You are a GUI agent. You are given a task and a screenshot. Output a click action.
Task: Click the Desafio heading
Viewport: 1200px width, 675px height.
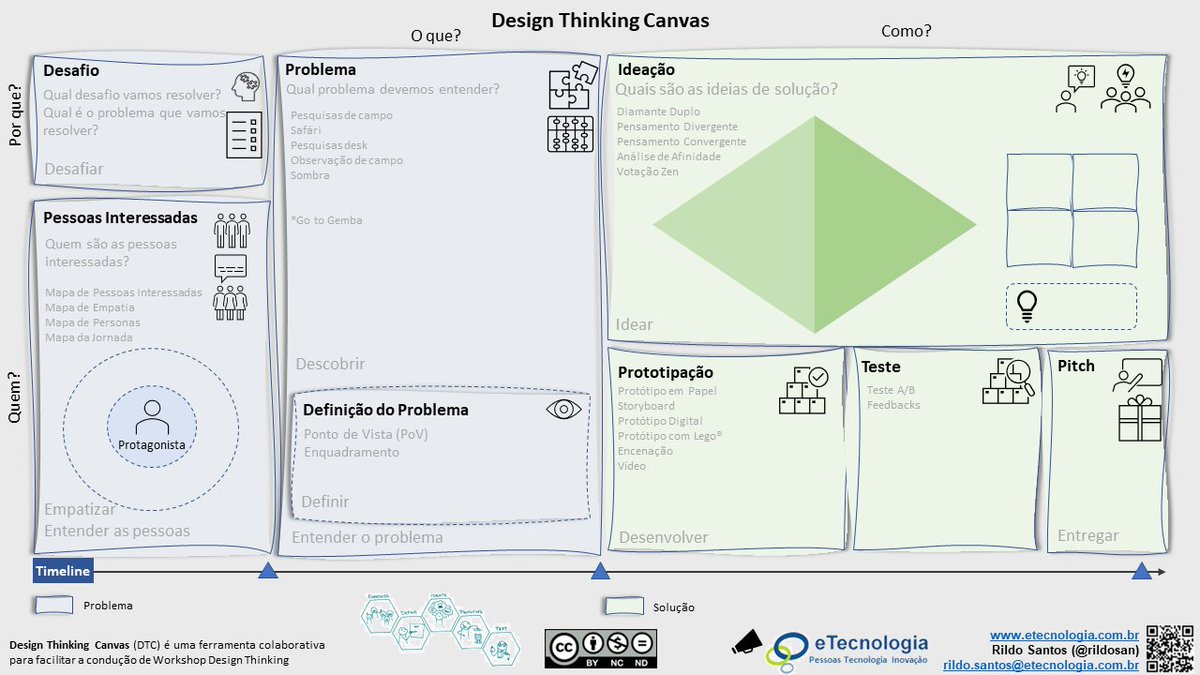click(71, 70)
